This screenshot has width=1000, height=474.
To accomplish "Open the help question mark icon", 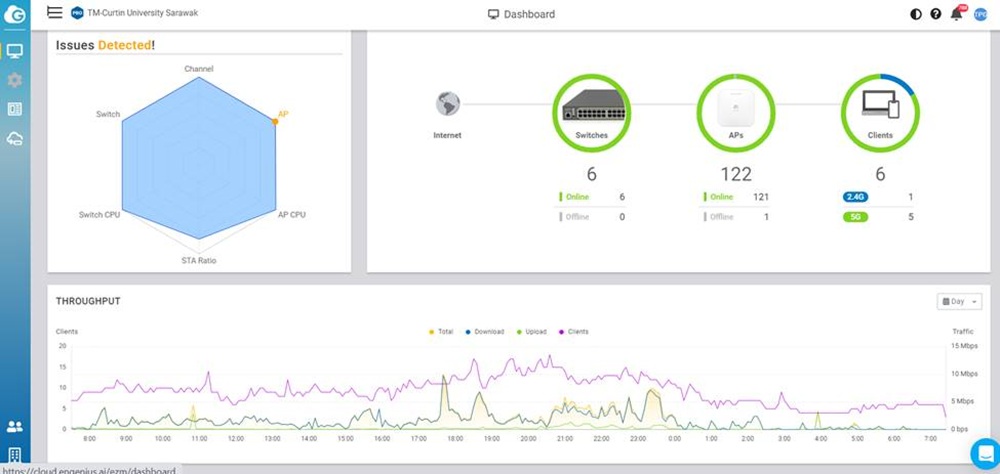I will pos(936,14).
